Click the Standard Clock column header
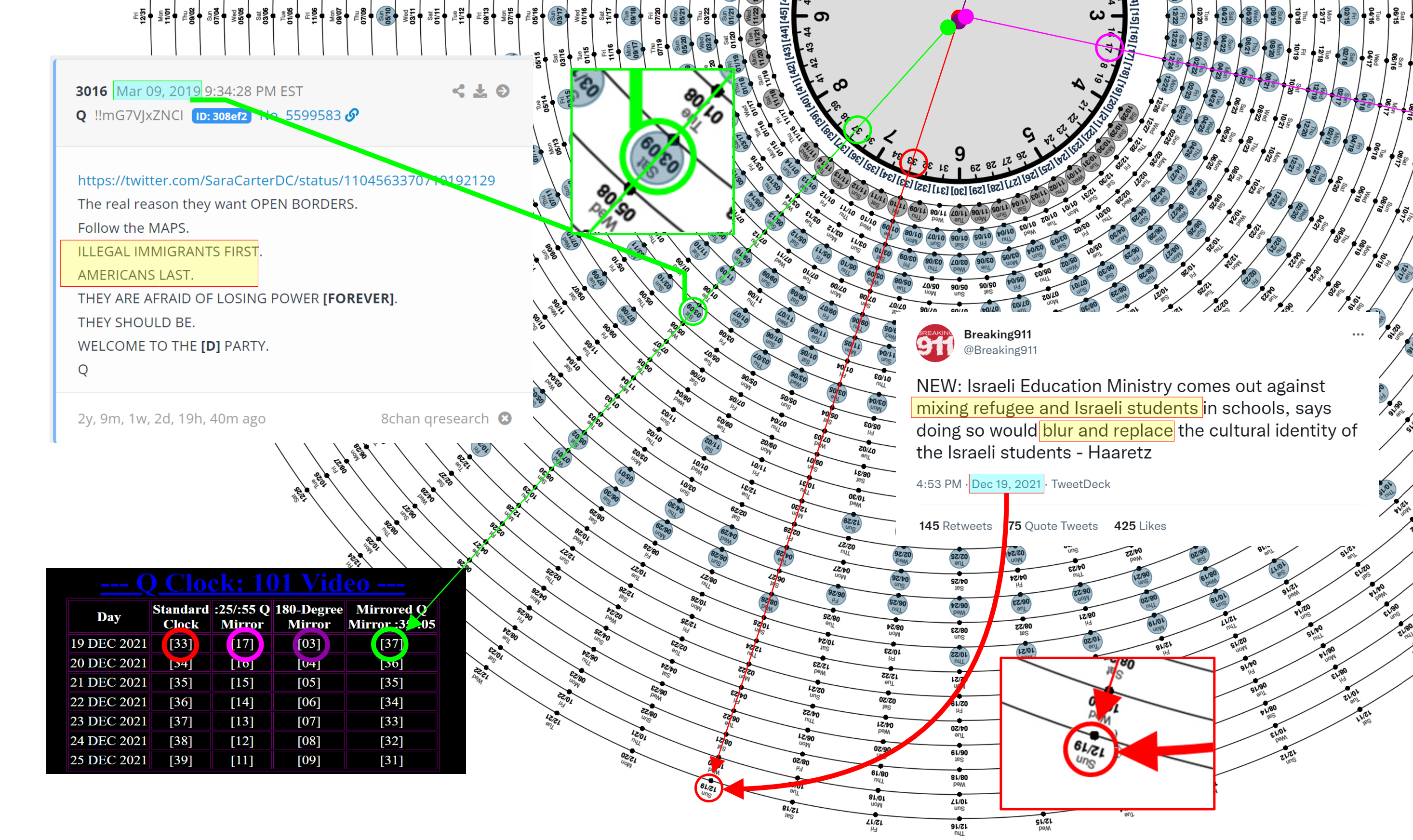1413x840 pixels. [181, 616]
